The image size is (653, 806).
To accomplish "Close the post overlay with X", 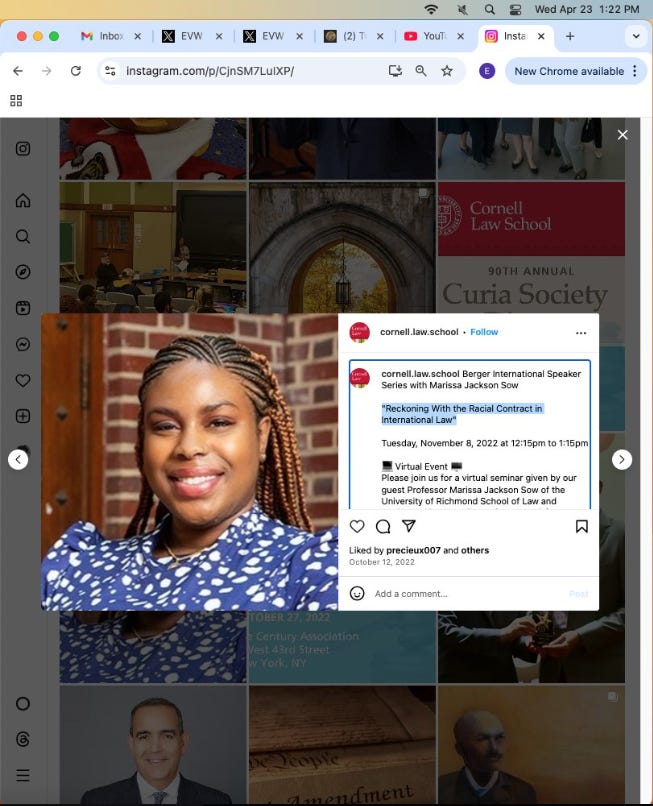I will pos(622,135).
